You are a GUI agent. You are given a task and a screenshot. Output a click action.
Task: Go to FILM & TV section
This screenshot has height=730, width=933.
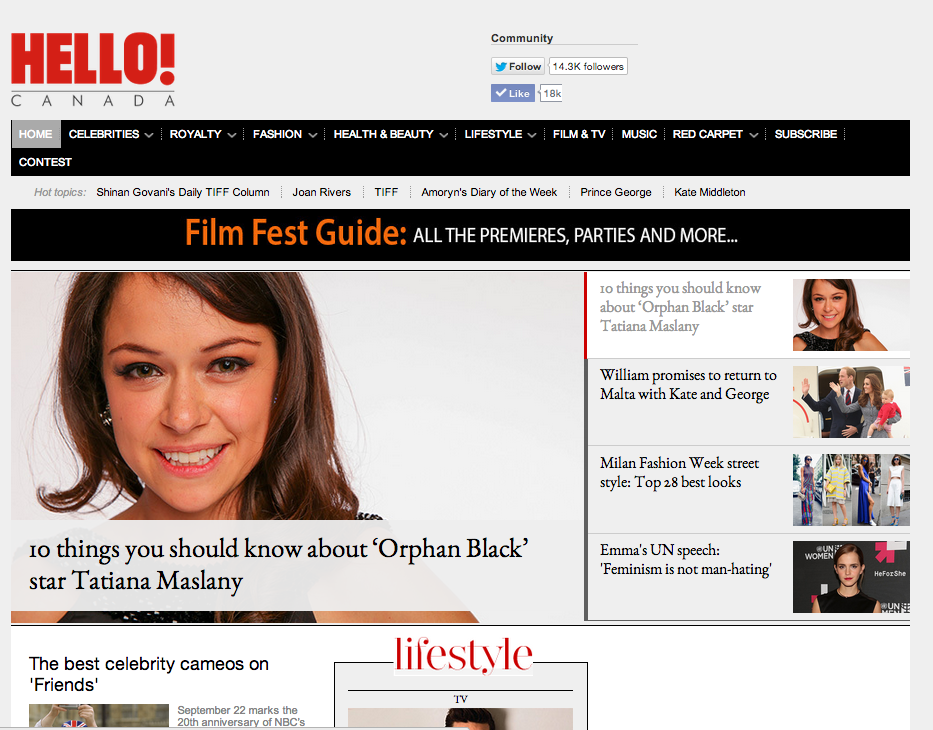pos(579,134)
